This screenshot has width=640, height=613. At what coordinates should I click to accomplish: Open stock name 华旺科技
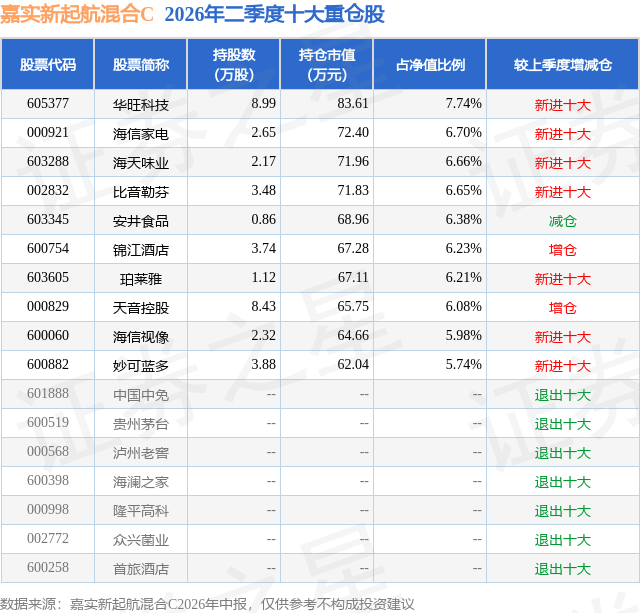pos(141,105)
